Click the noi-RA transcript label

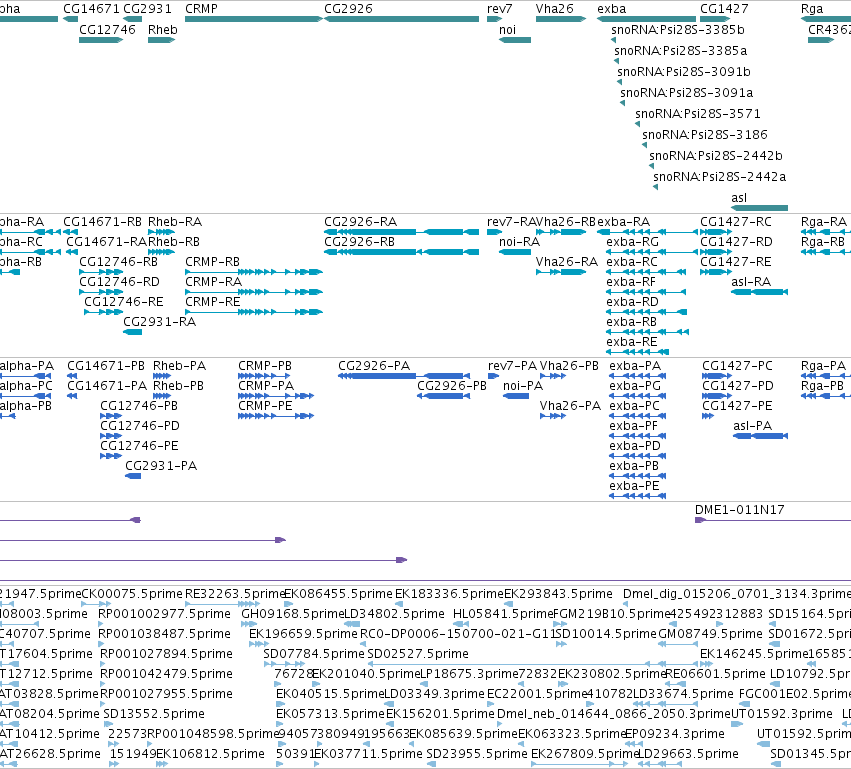coord(519,241)
